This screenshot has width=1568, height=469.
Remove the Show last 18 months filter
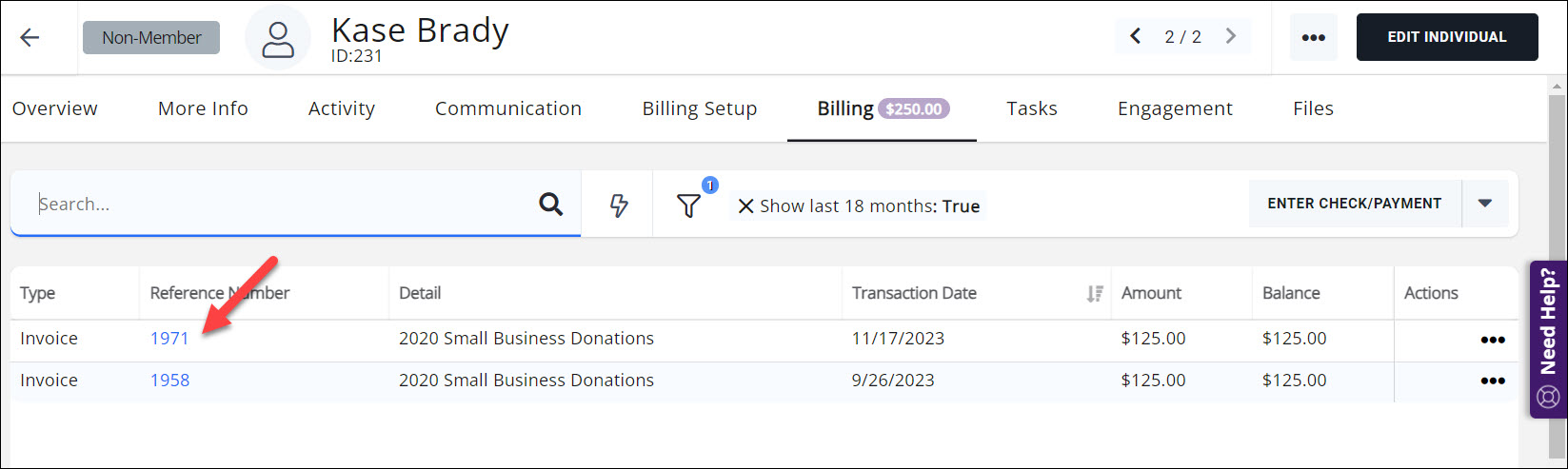coord(745,206)
